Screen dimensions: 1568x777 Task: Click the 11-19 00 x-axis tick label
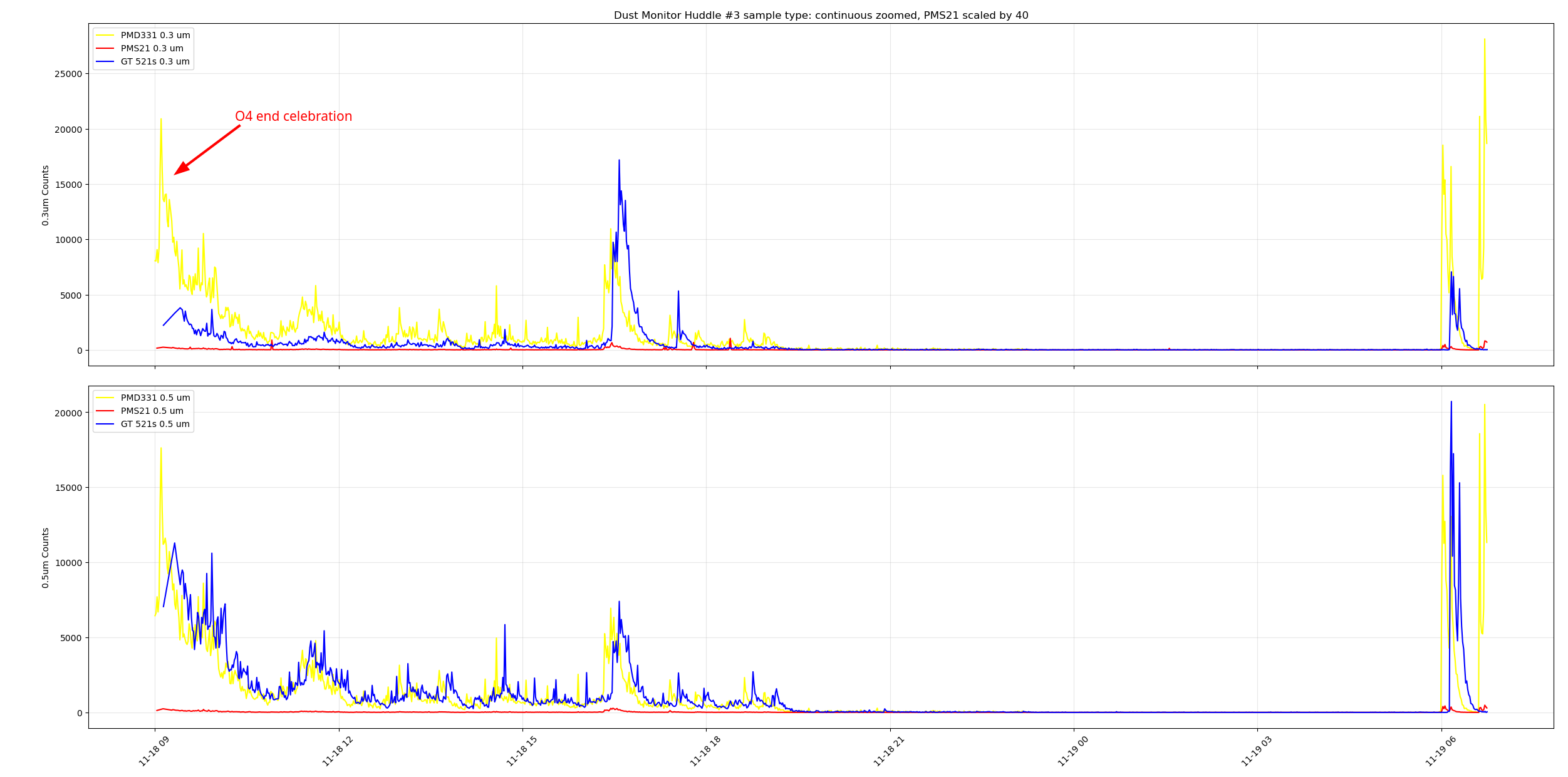[x=1073, y=751]
